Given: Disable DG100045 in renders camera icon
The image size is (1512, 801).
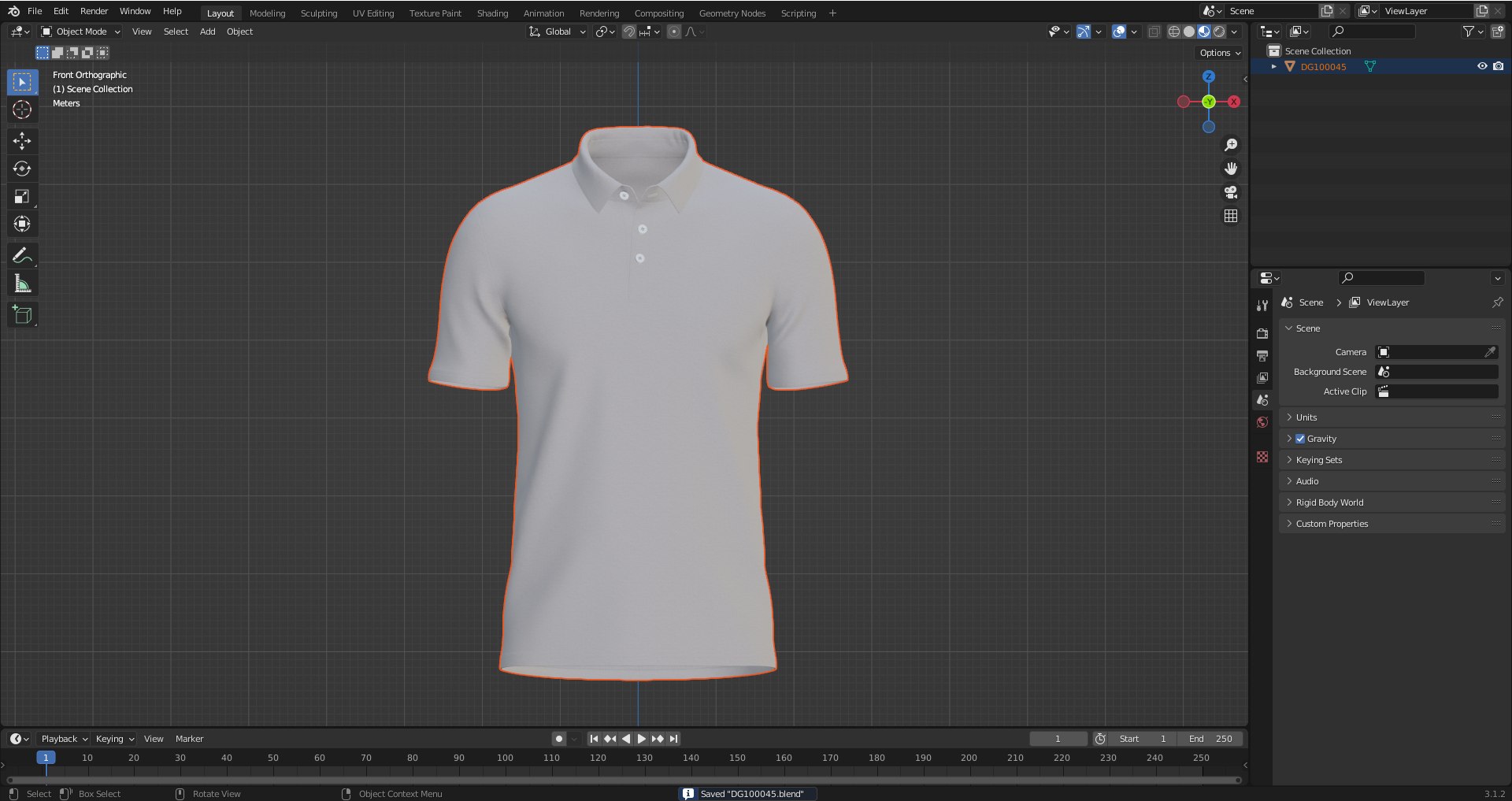Looking at the screenshot, I should (x=1499, y=66).
